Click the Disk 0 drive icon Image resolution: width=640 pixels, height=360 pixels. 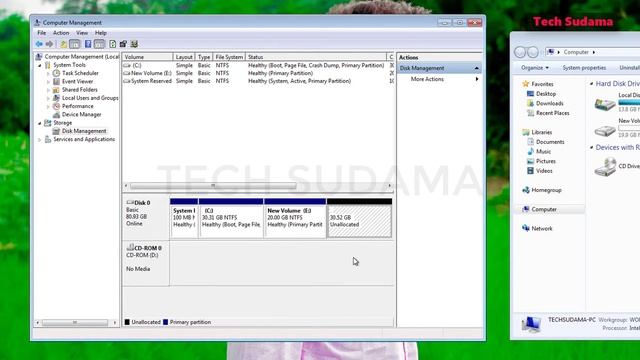pos(130,202)
